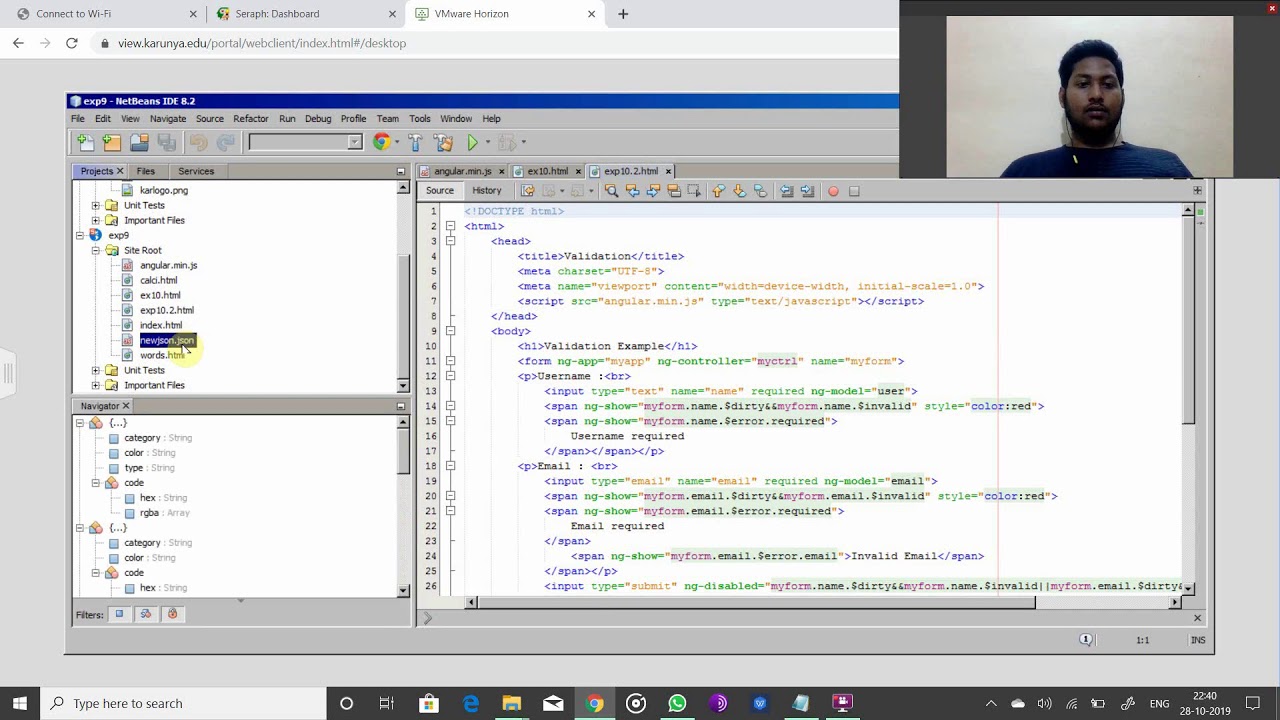This screenshot has width=1280, height=720.
Task: Click the Clean and Build icon
Action: click(x=444, y=143)
